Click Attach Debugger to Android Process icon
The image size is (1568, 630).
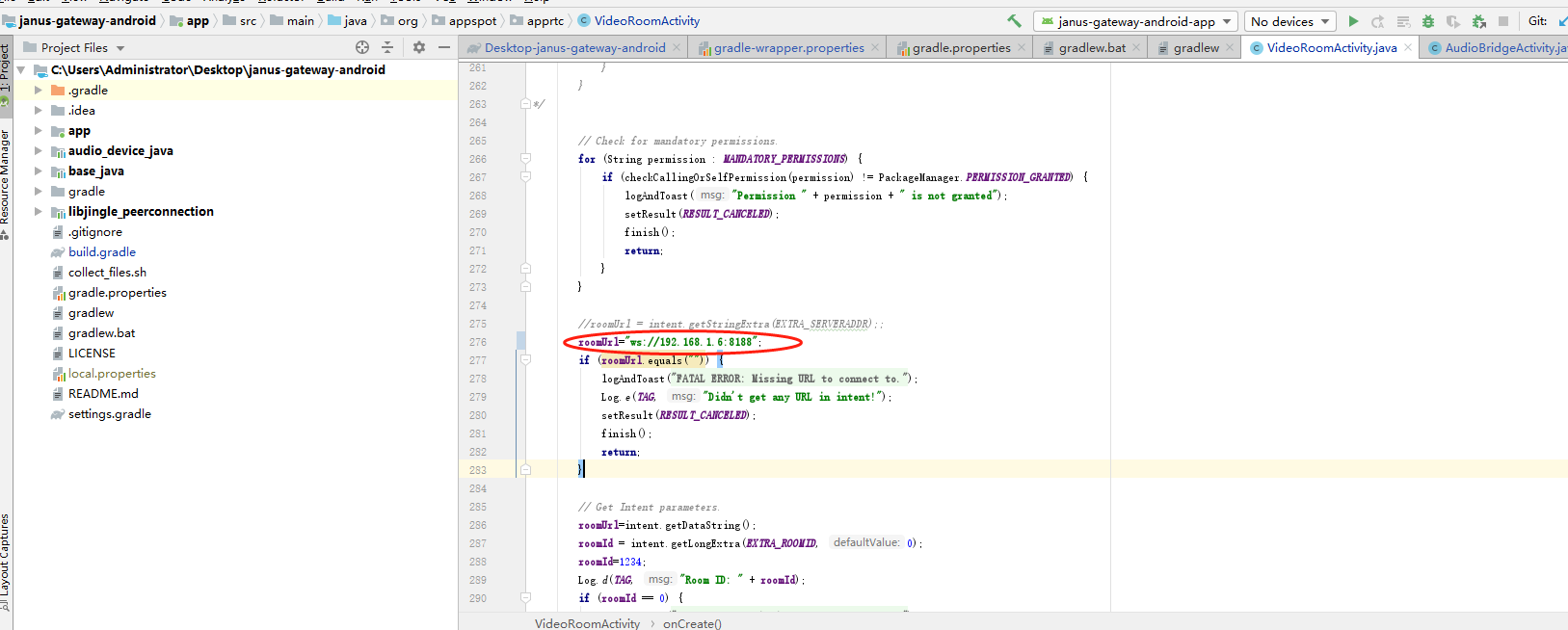(x=1478, y=21)
